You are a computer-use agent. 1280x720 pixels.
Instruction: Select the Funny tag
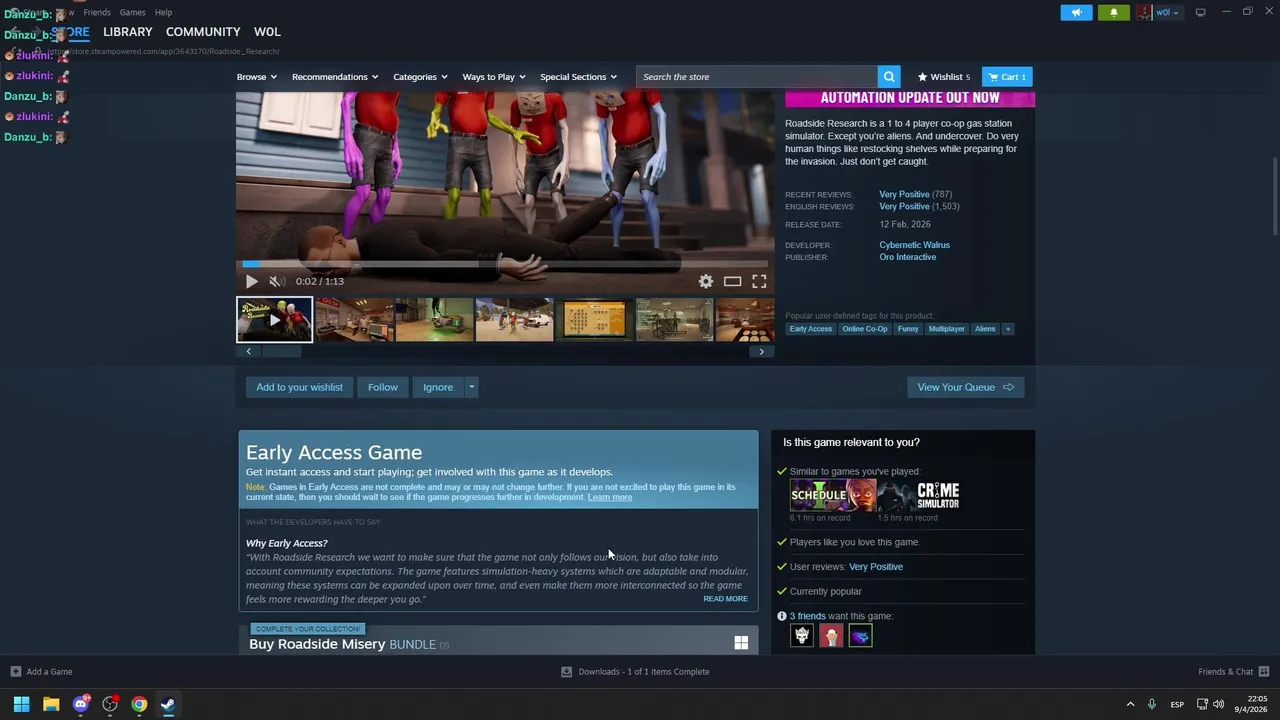point(908,329)
